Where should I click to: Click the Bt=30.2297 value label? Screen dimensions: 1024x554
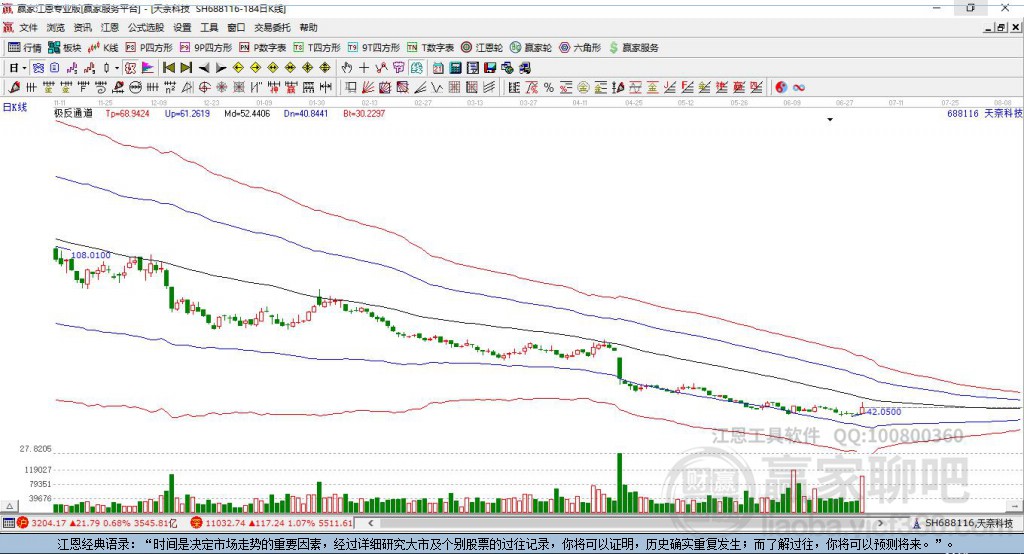[364, 113]
